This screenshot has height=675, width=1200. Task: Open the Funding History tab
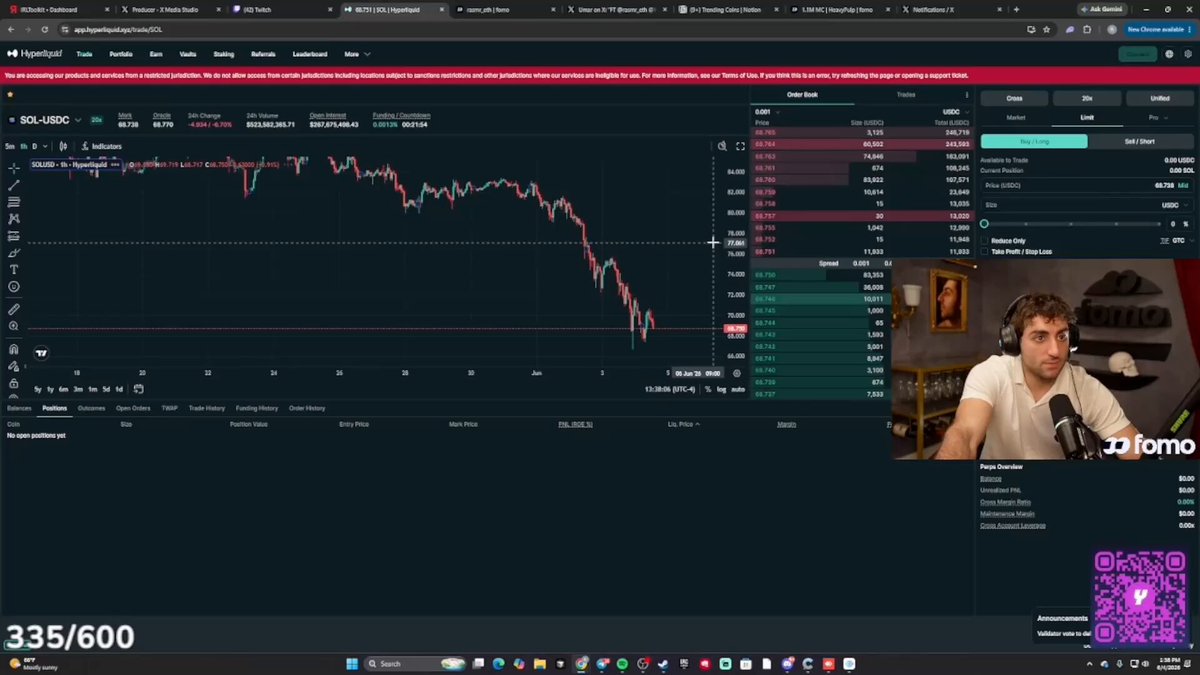pyautogui.click(x=257, y=408)
